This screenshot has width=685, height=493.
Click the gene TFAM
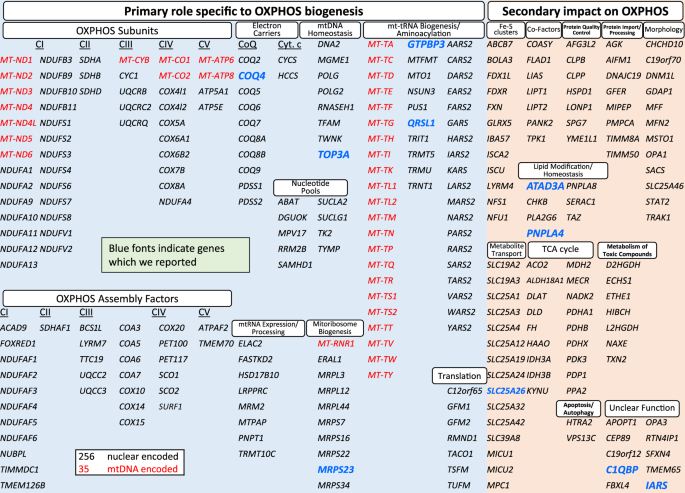(x=329, y=123)
